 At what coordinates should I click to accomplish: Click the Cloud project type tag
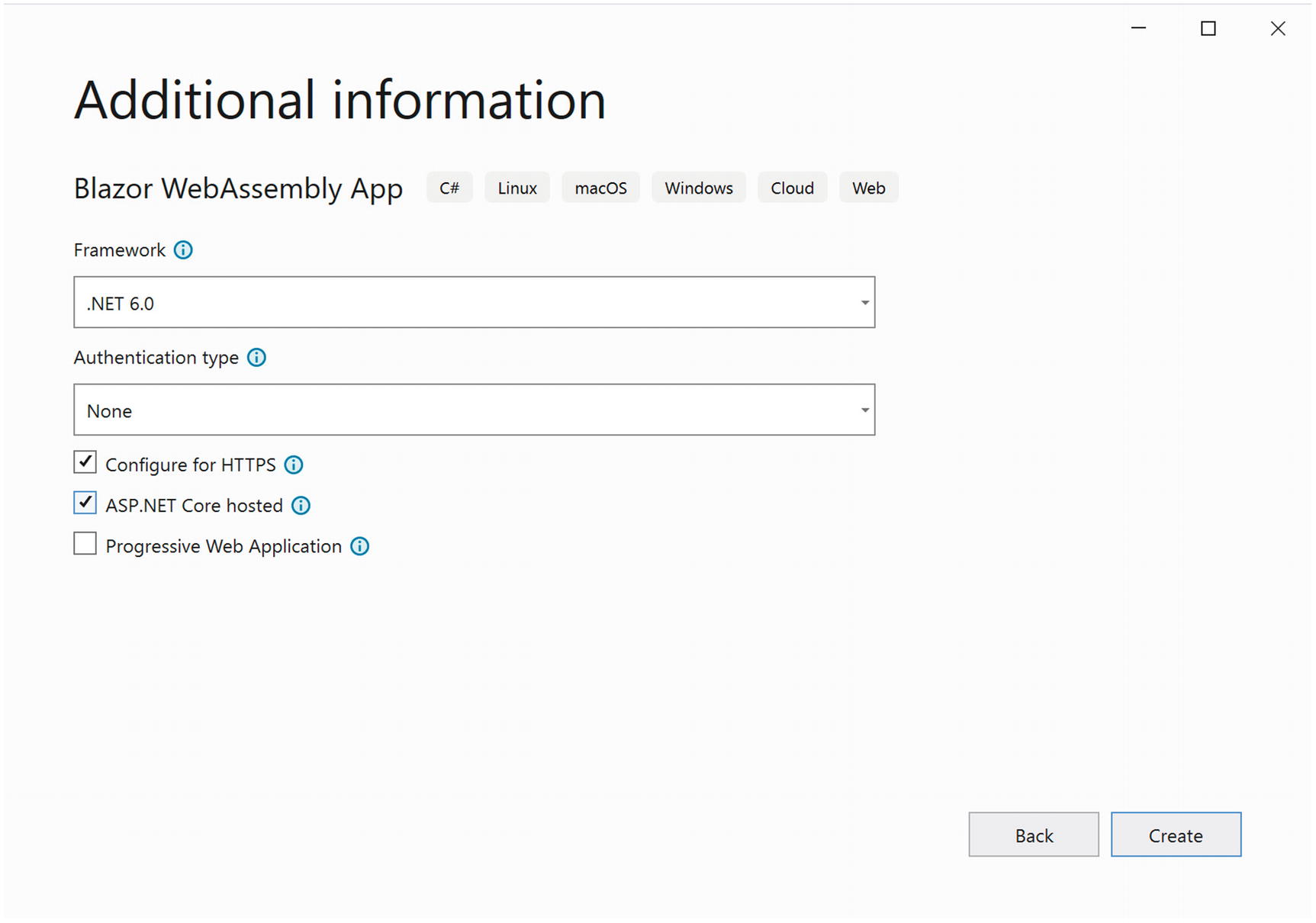click(792, 188)
